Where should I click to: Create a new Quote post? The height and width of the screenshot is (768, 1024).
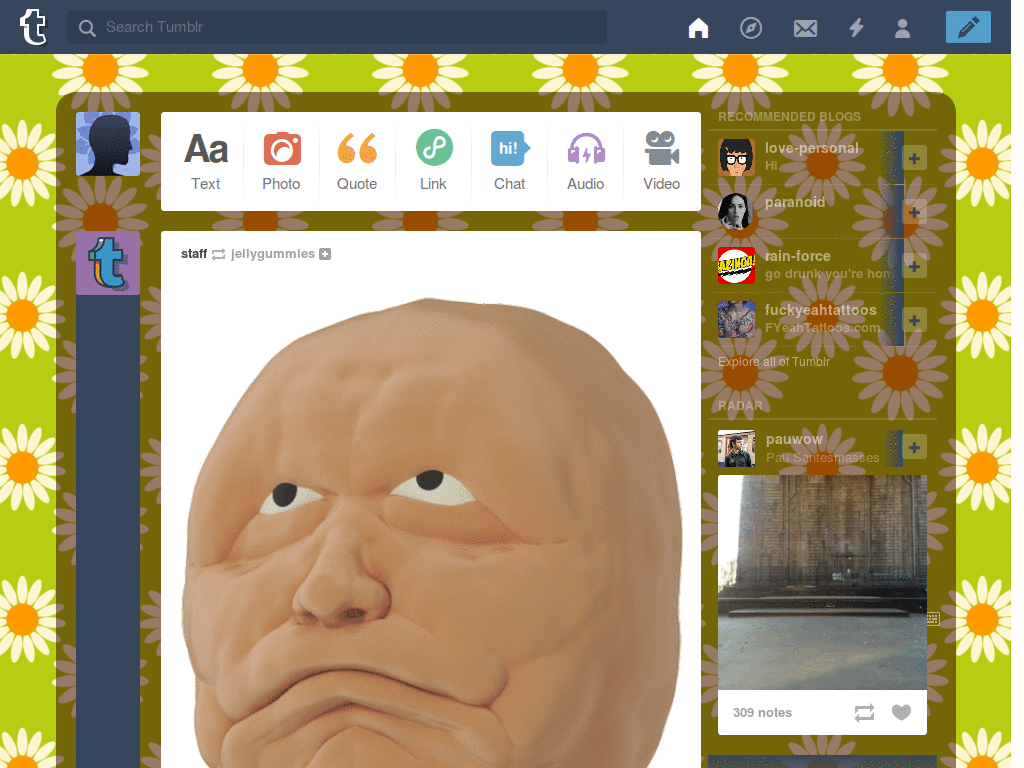tap(357, 161)
